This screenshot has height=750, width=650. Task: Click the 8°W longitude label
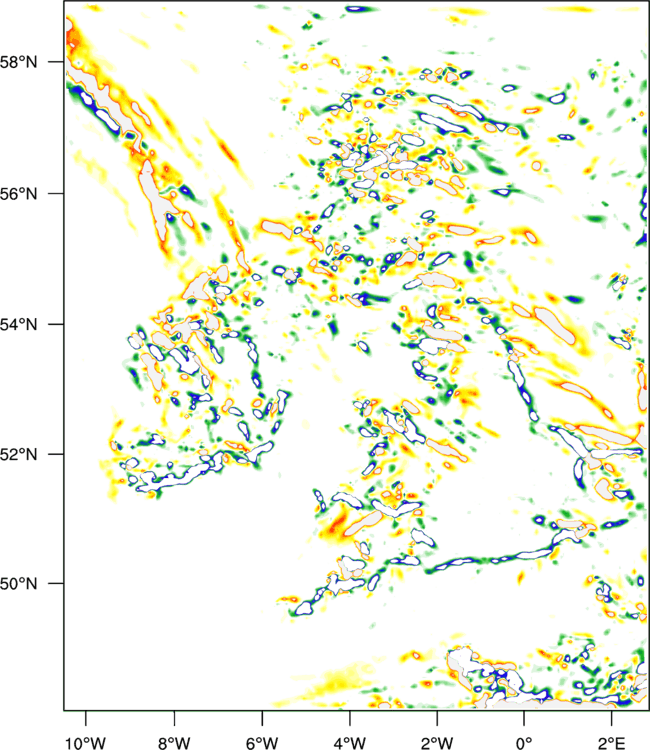pos(174,742)
